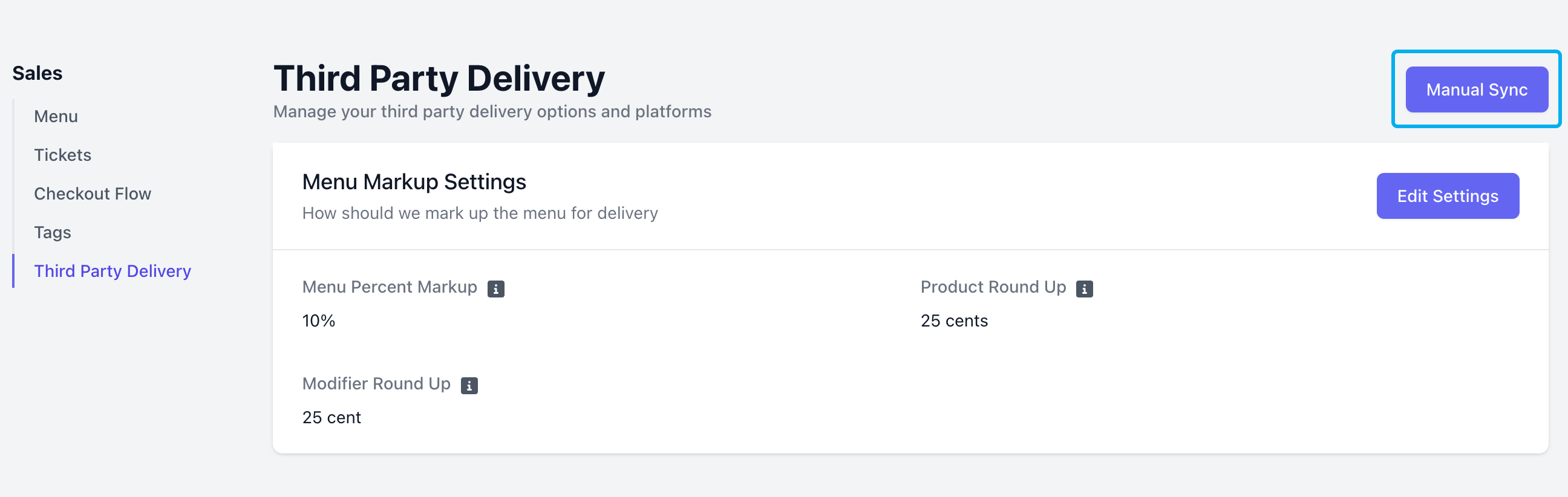This screenshot has height=497, width=1568.
Task: Navigate to Tags in sidebar
Action: [x=53, y=232]
